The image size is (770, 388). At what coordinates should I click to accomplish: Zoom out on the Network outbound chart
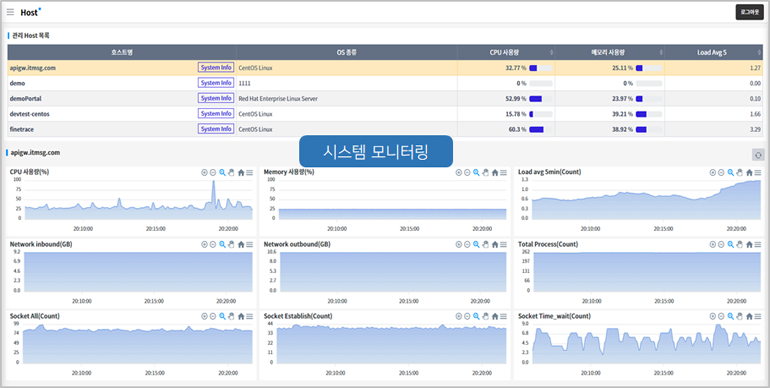[467, 244]
